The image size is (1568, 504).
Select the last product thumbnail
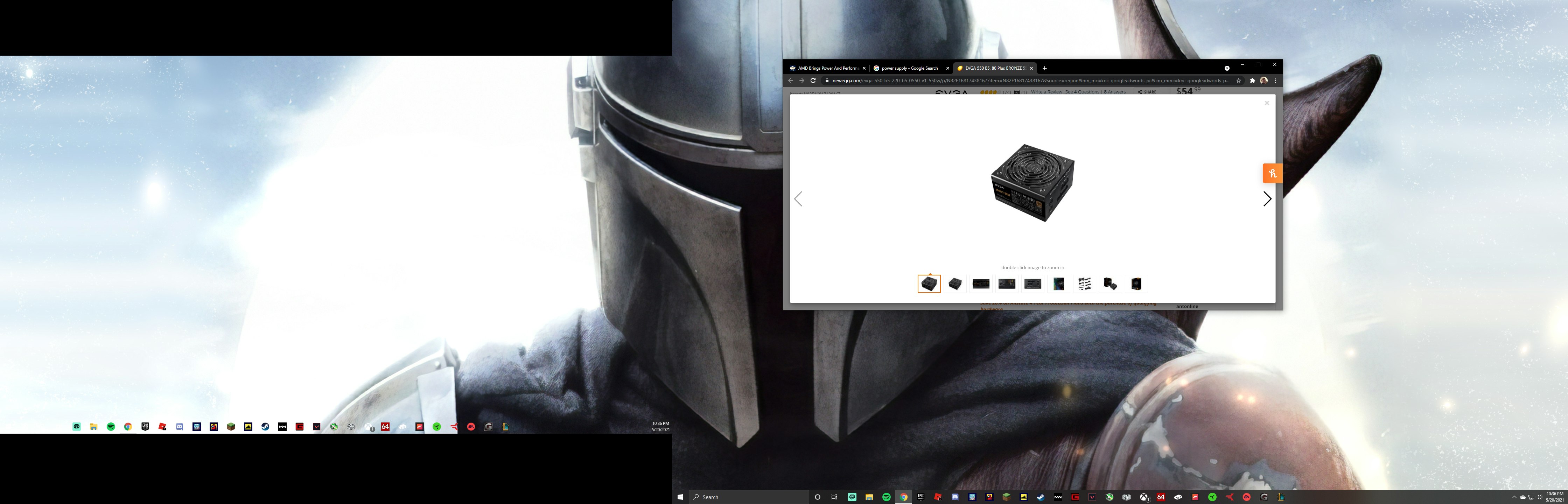1136,283
